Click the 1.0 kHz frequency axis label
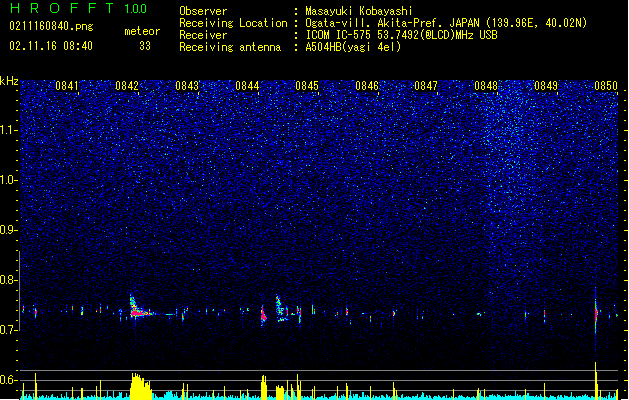This screenshot has width=629, height=400. (x=8, y=180)
